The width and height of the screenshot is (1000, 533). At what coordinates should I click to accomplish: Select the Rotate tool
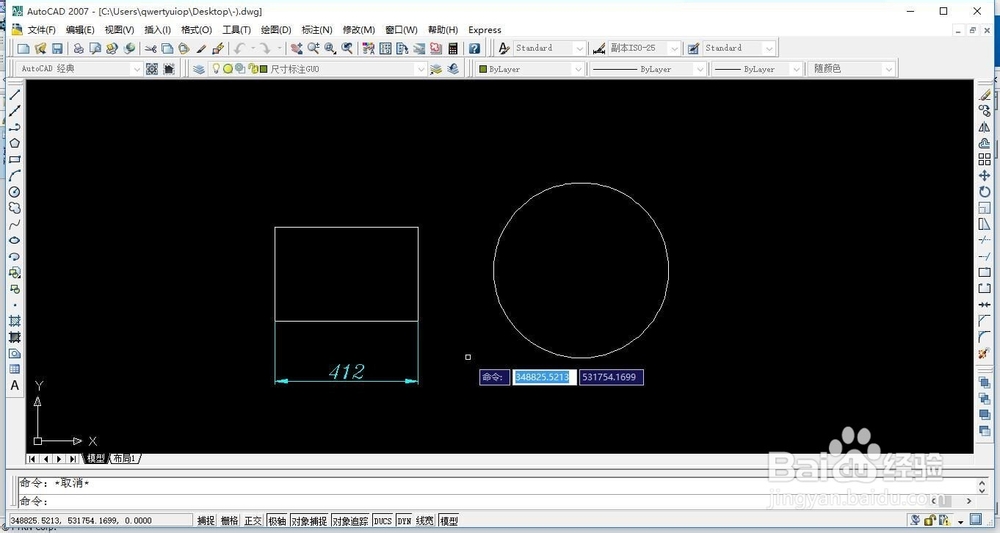pyautogui.click(x=985, y=192)
